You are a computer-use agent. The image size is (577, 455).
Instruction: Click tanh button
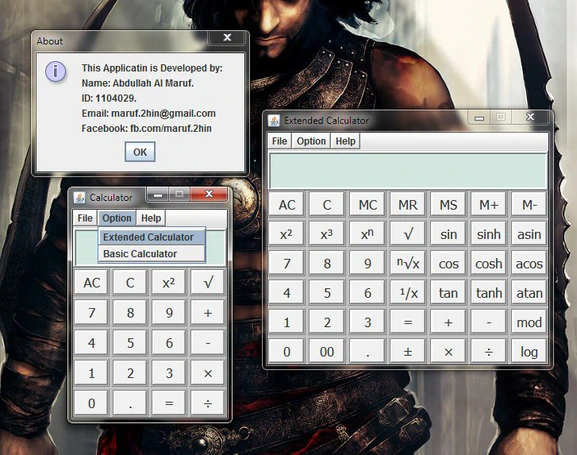(x=489, y=293)
